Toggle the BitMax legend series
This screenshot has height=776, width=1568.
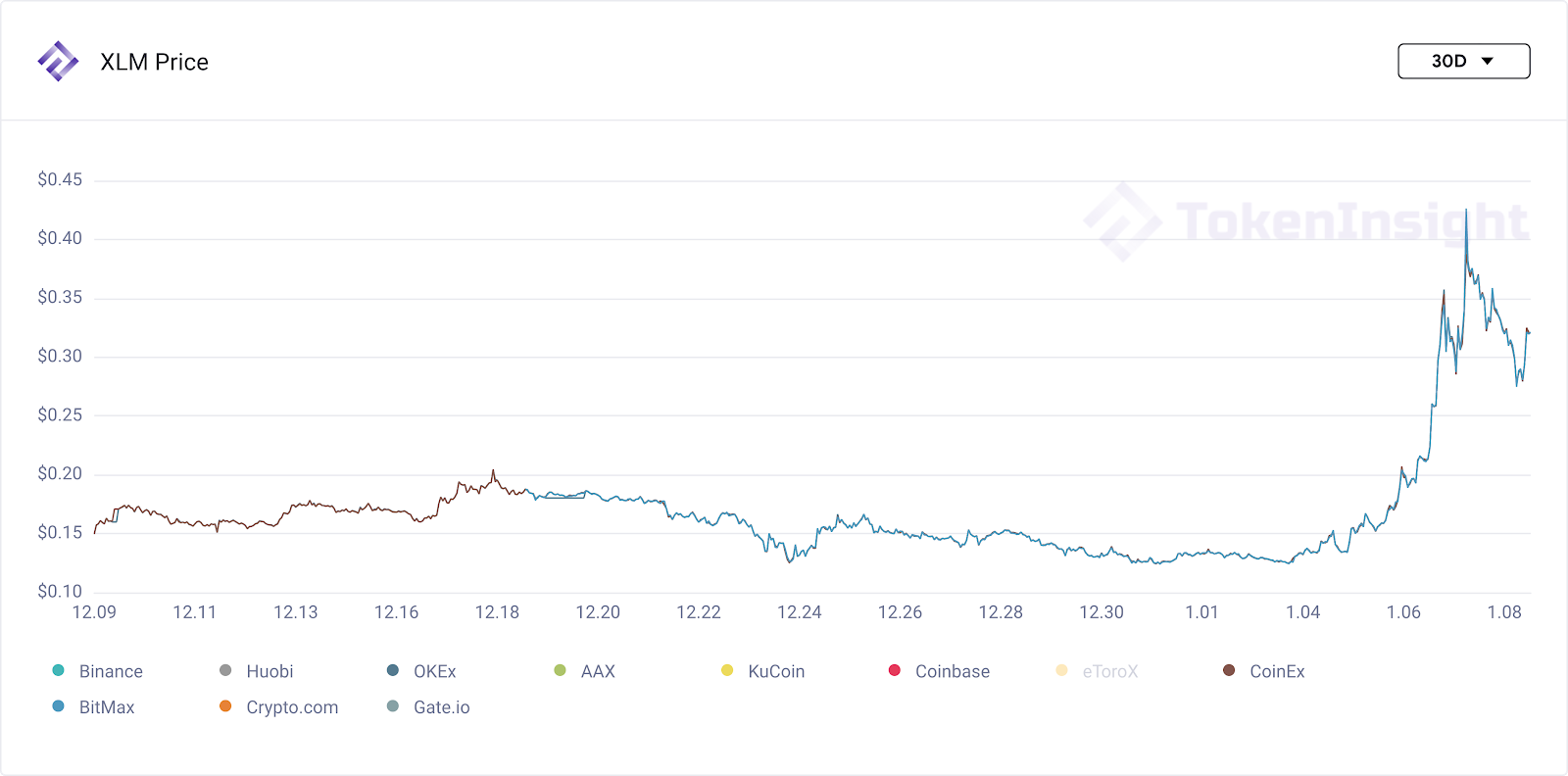[x=93, y=706]
